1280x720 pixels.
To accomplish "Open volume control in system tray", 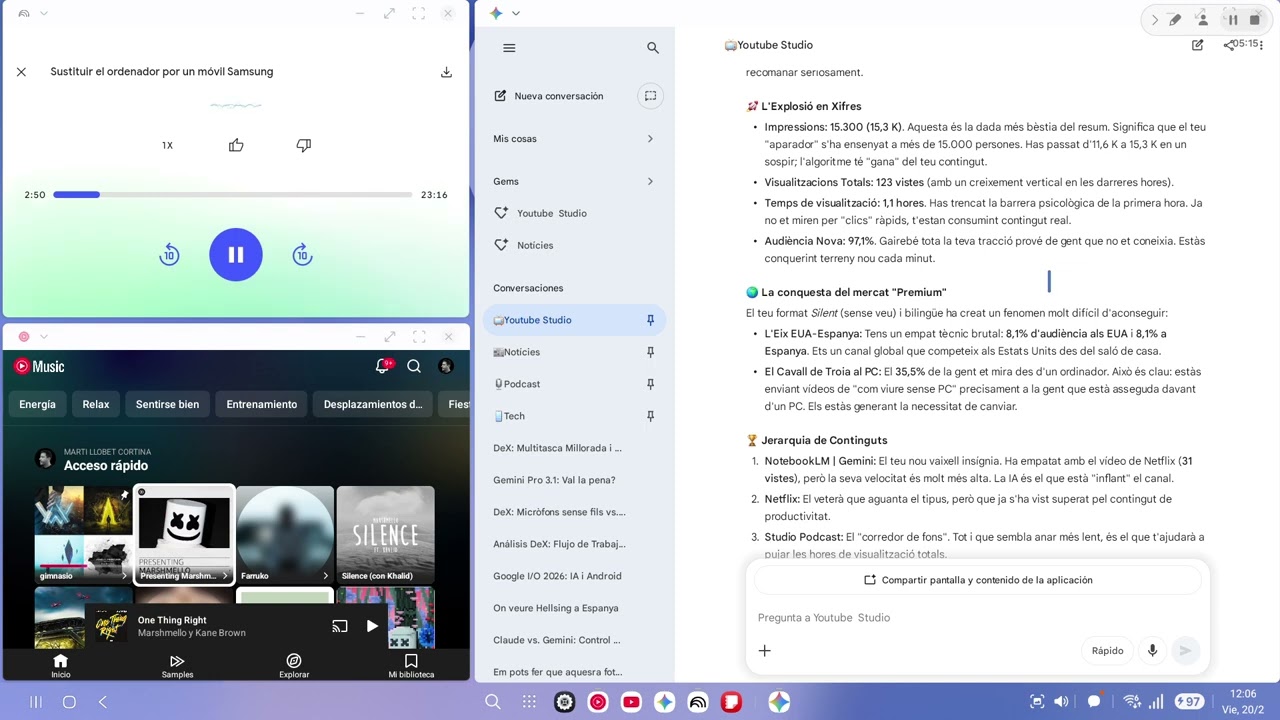I will (x=1061, y=702).
